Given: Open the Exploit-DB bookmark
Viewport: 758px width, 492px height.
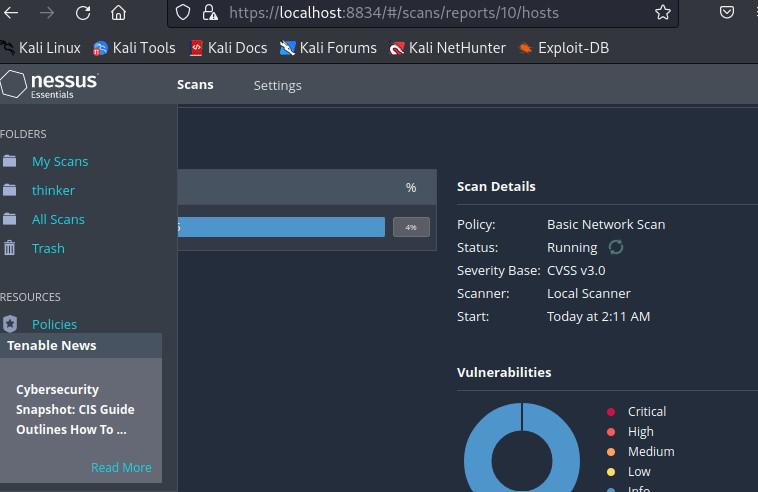Looking at the screenshot, I should [x=564, y=48].
